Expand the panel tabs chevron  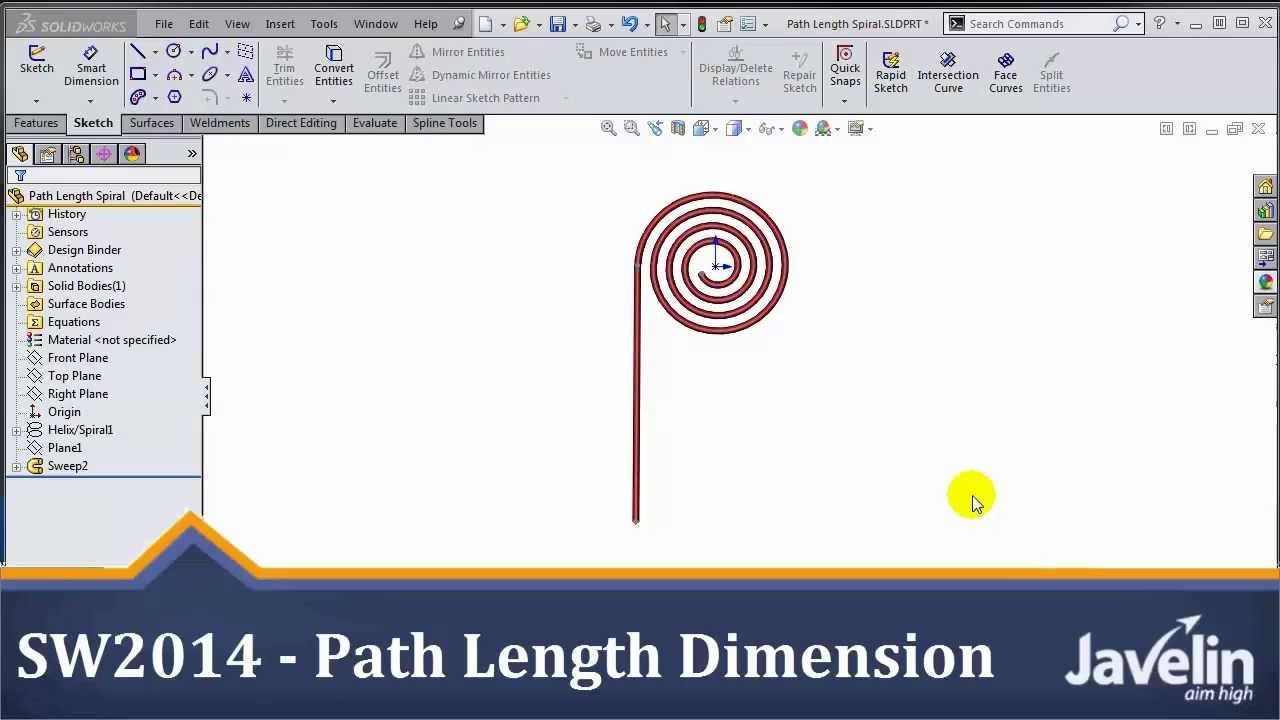(192, 154)
